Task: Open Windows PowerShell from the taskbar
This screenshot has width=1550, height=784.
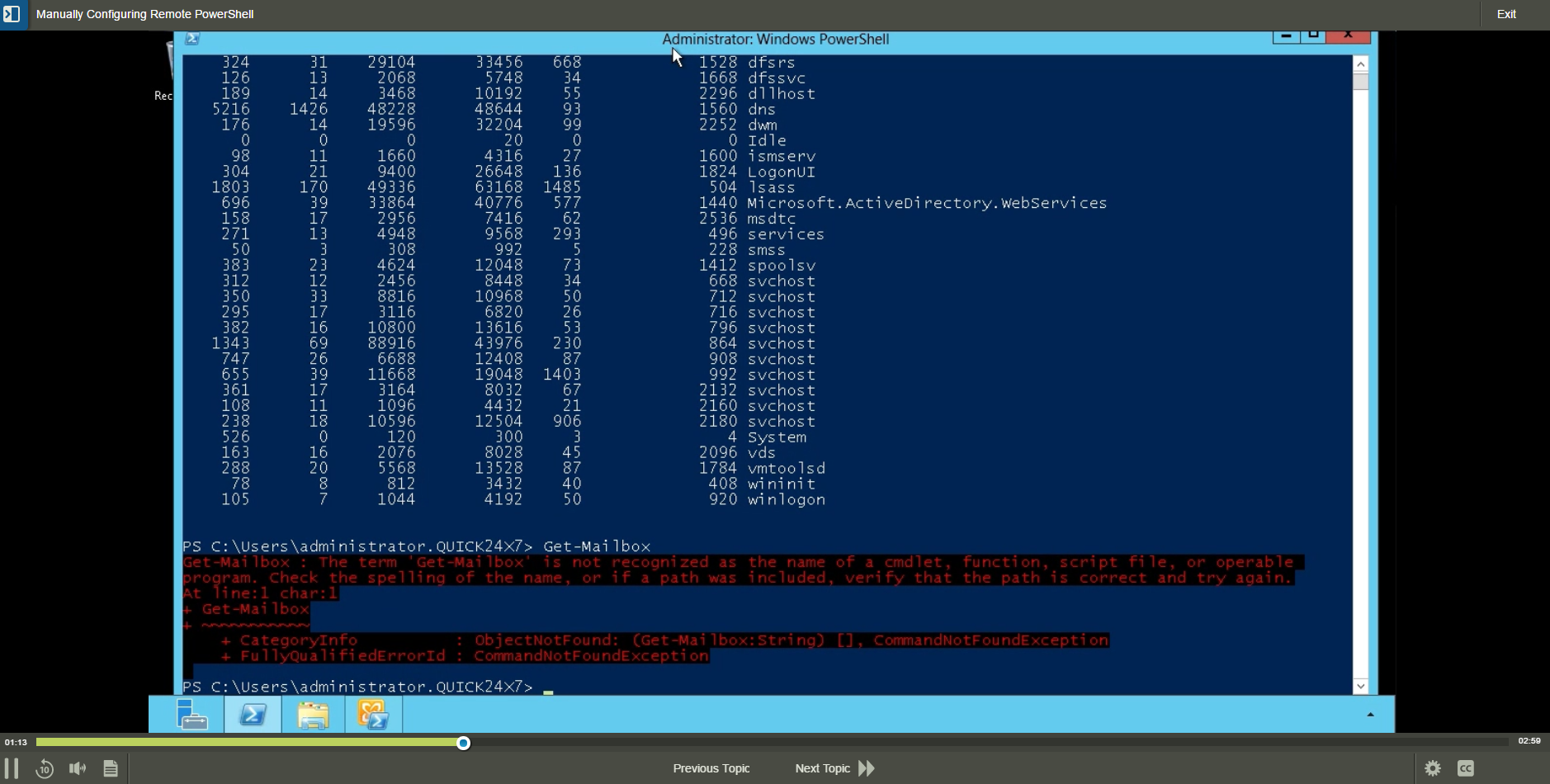Action: tap(252, 714)
